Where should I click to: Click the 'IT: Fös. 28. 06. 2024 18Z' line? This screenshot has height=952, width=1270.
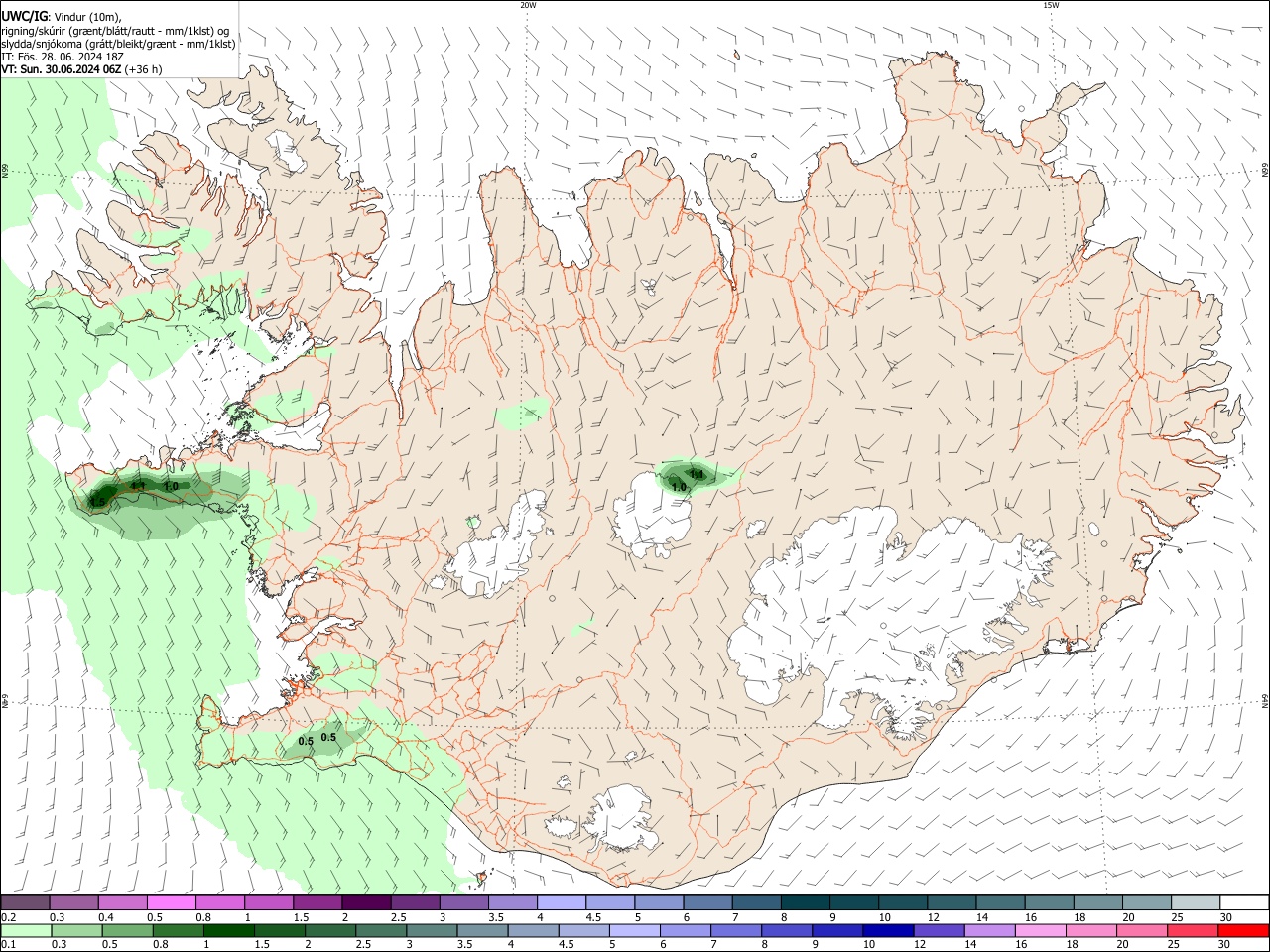(63, 57)
